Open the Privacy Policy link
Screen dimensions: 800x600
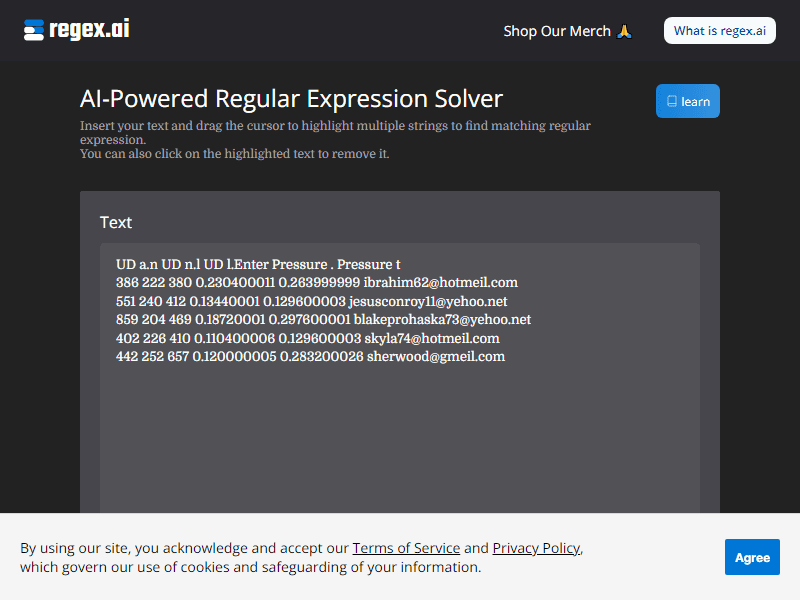536,548
